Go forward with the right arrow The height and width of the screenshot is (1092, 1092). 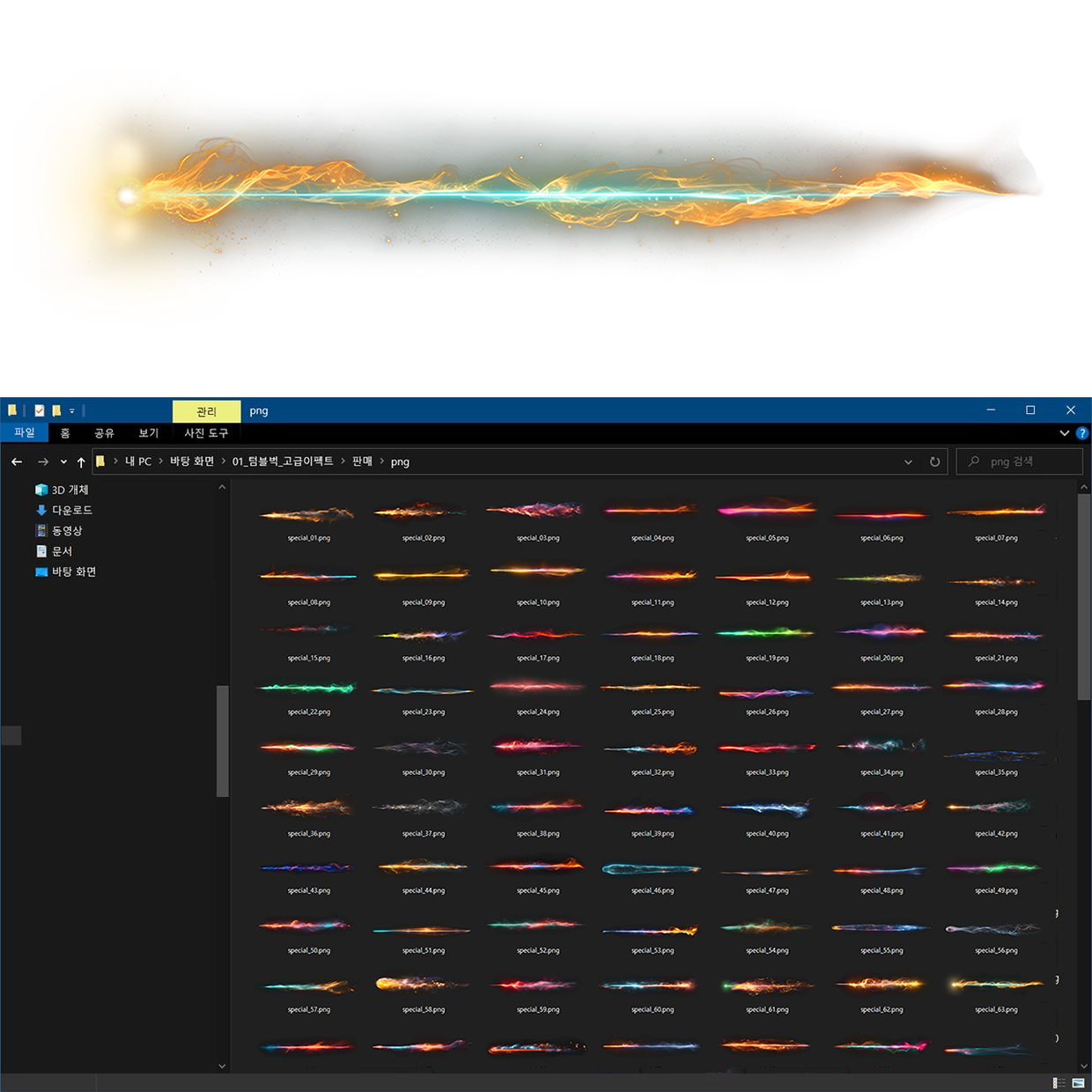[42, 461]
